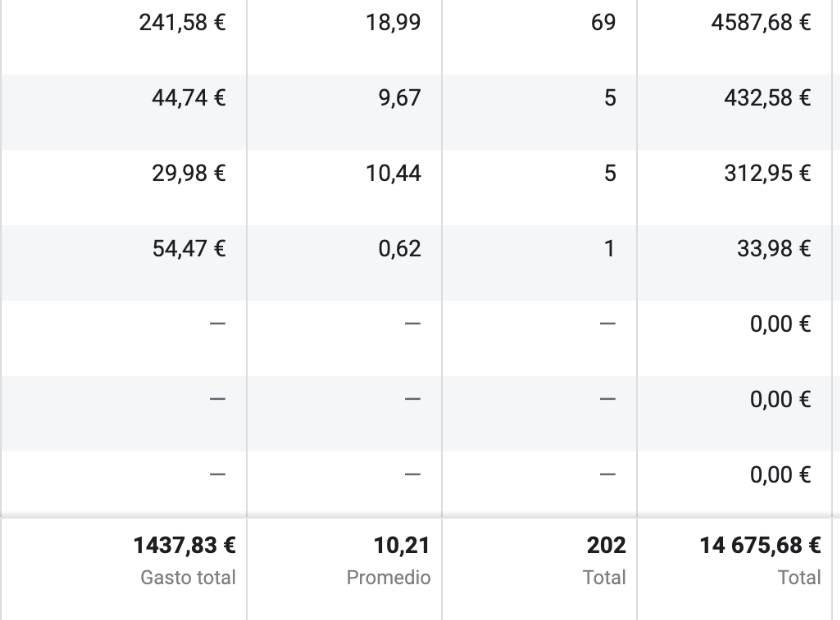Select the 10,44 average cell

point(344,174)
